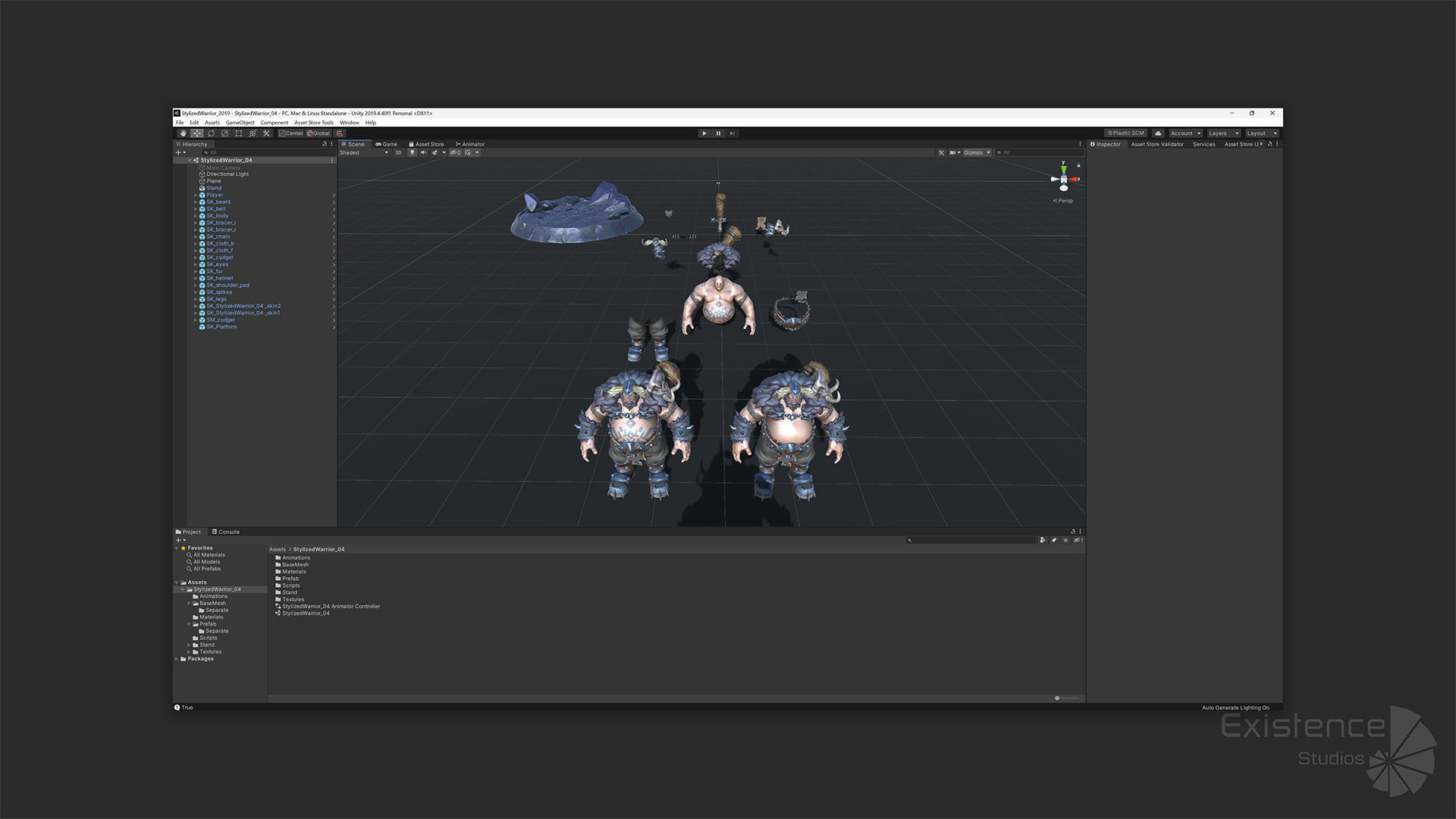The height and width of the screenshot is (819, 1456).
Task: Open the Layers dropdown
Action: [1223, 133]
